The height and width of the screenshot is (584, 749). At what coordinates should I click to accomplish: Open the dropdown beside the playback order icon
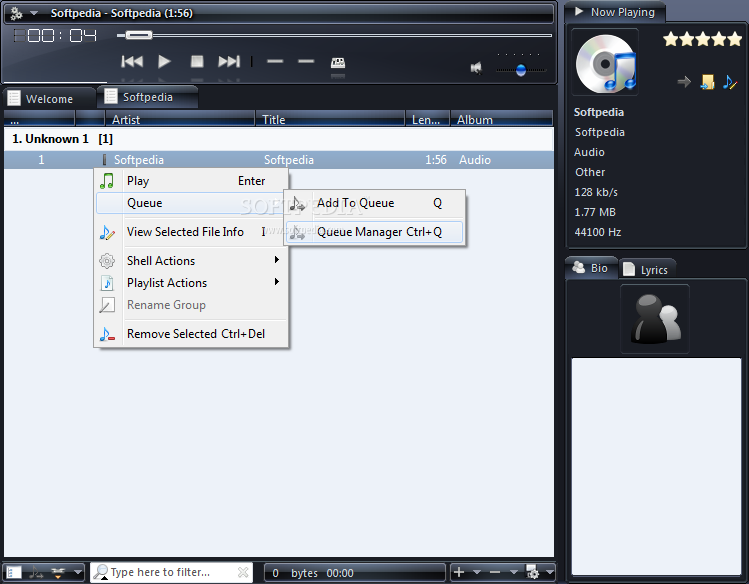[78, 572]
